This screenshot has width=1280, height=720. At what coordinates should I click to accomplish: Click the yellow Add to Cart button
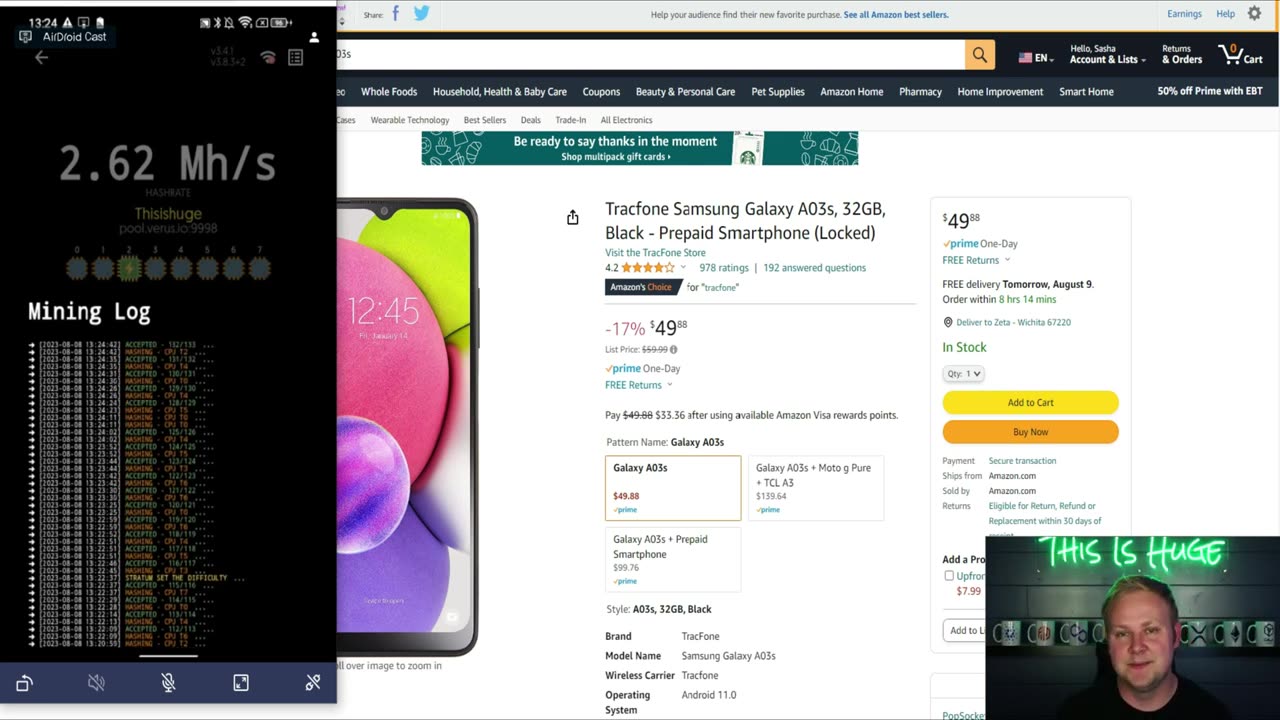coord(1030,402)
